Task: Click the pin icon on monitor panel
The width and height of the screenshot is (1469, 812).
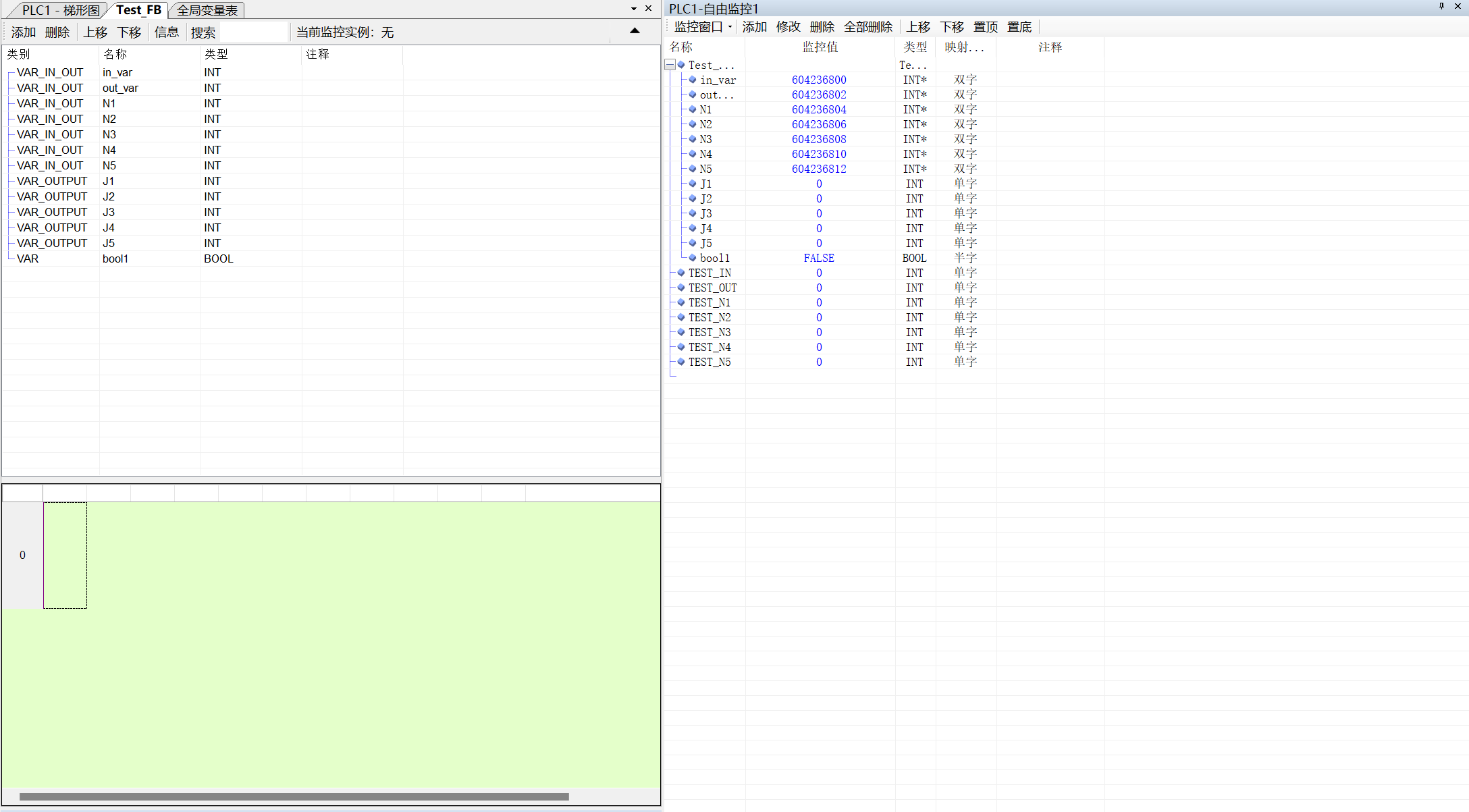Action: [1441, 6]
